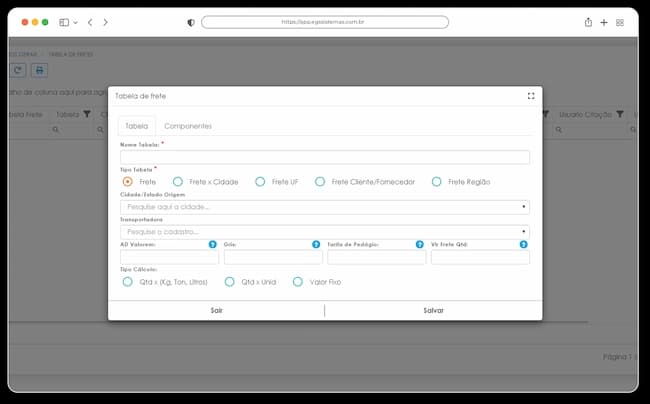Open a new browser tab with plus icon
This screenshot has width=650, height=404.
click(604, 22)
